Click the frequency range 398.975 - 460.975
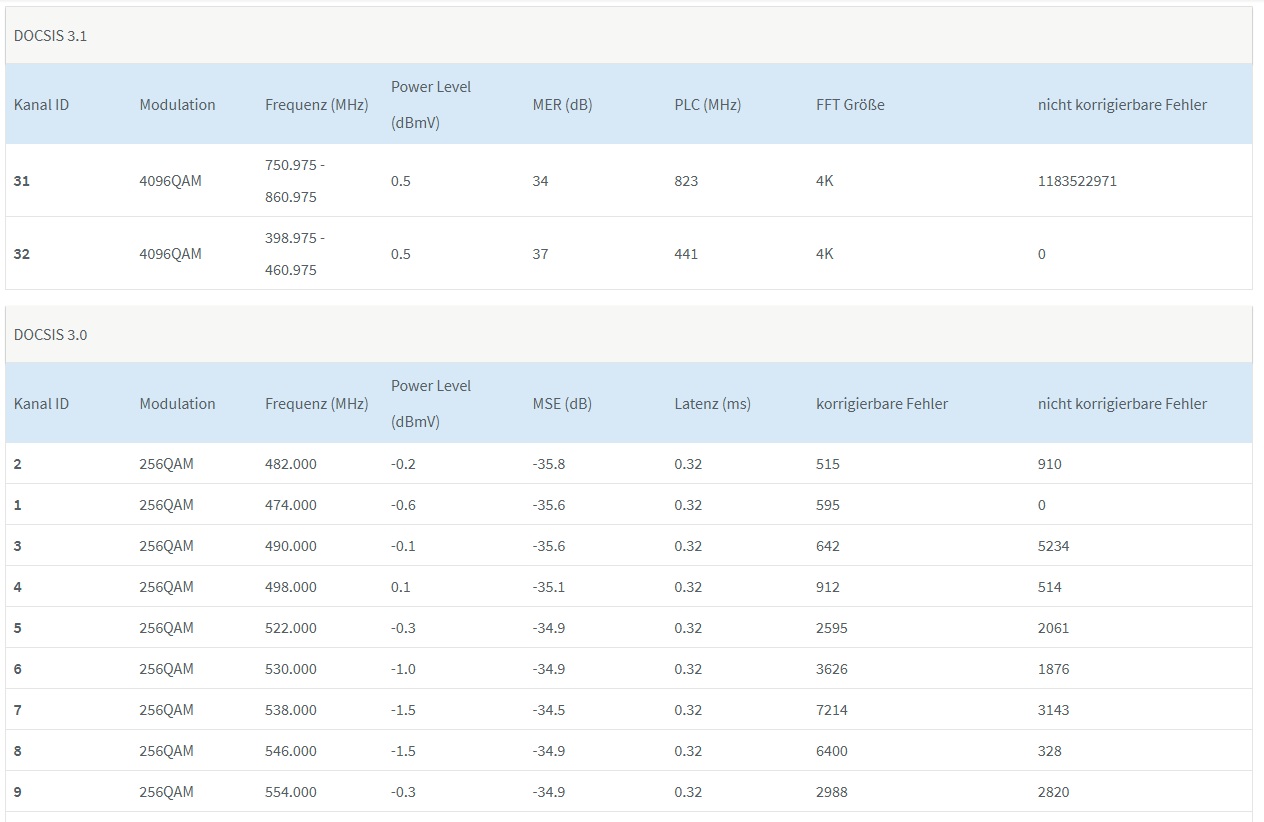The image size is (1264, 822). [295, 254]
